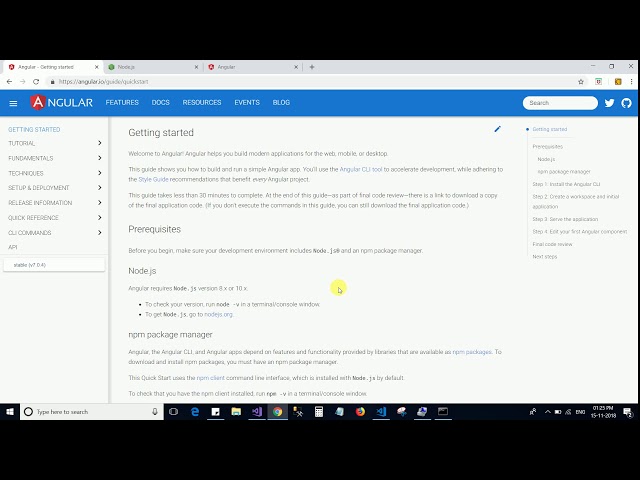Open the nodejs.org link
The width and height of the screenshot is (640, 480).
pyautogui.click(x=218, y=314)
